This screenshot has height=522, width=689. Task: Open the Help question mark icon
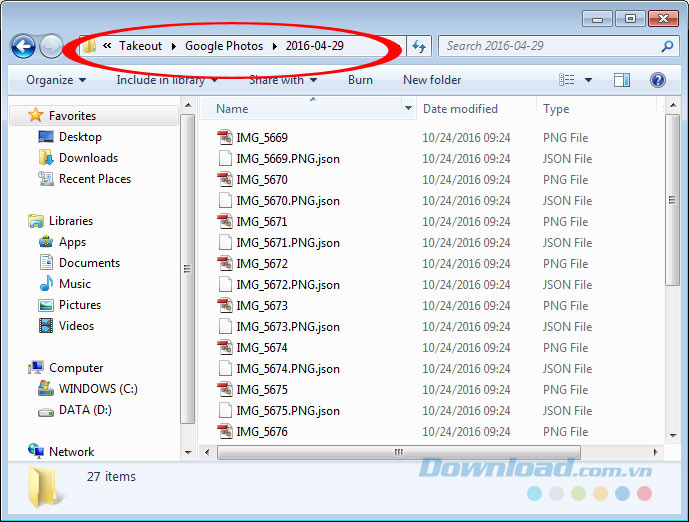point(657,80)
